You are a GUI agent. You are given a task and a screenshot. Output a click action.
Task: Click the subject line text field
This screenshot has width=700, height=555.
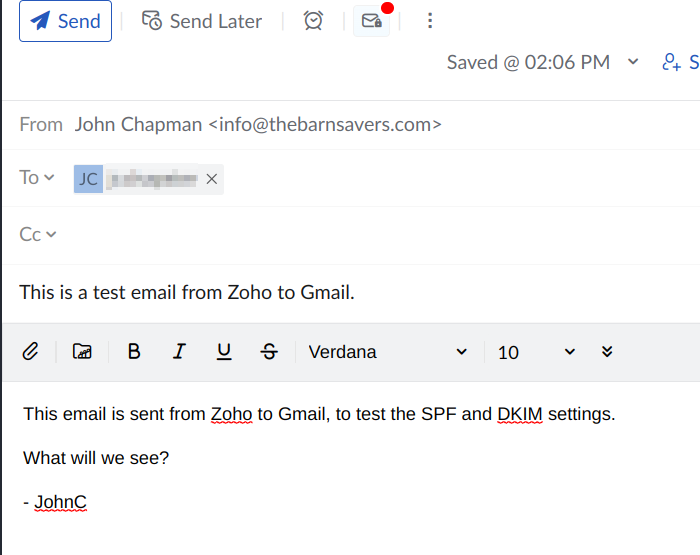pyautogui.click(x=351, y=293)
